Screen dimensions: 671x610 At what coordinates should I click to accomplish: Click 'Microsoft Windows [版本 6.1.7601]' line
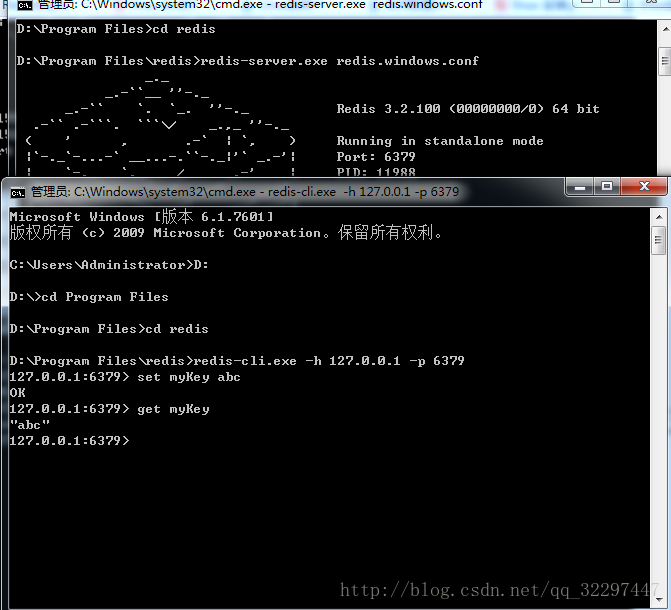pyautogui.click(x=141, y=217)
